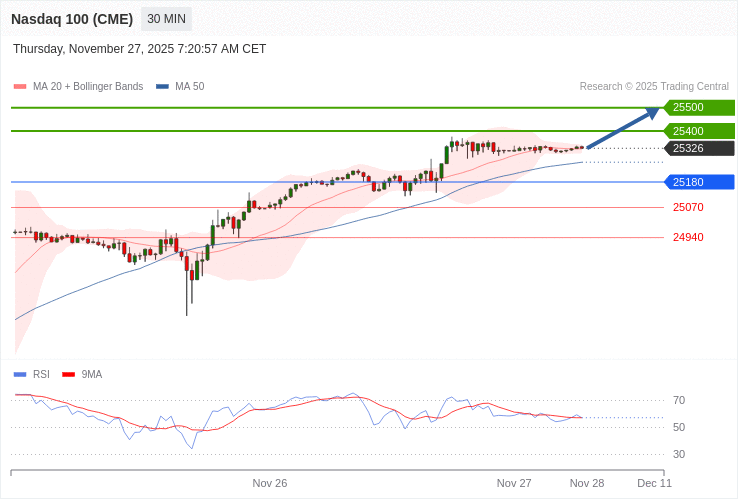
Task: Click the Thursday, November 27, 2025 timestamp
Action: [x=139, y=49]
